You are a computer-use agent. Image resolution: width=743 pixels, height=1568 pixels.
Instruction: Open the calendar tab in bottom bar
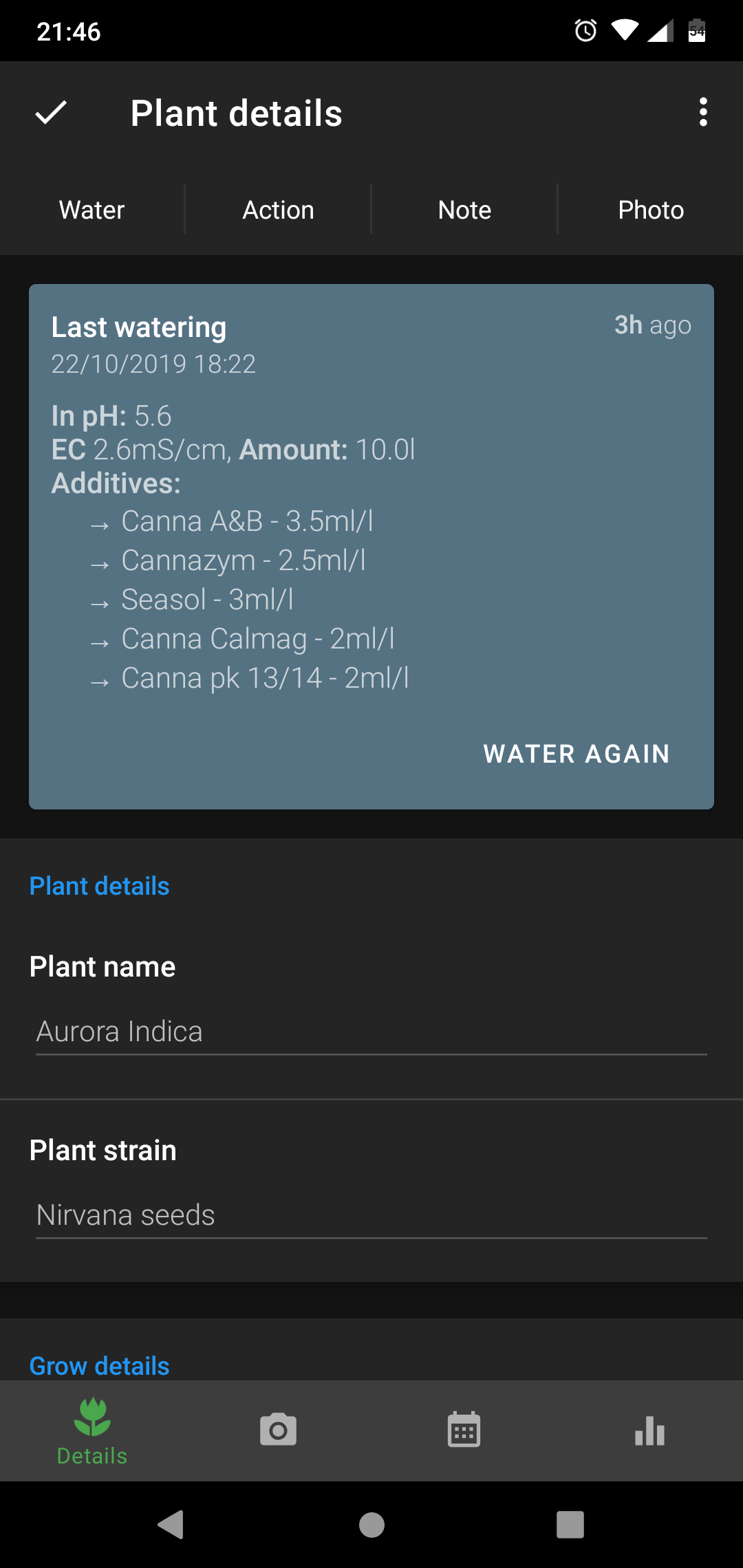point(464,1430)
